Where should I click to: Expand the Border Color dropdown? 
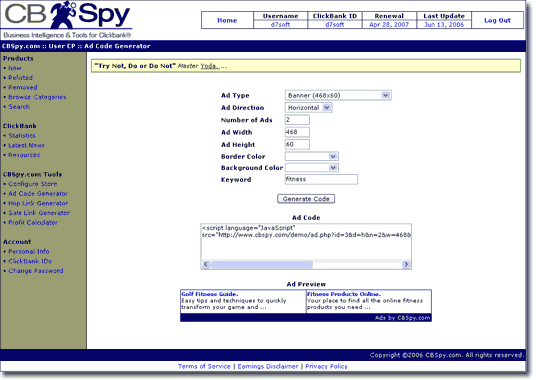312,157
